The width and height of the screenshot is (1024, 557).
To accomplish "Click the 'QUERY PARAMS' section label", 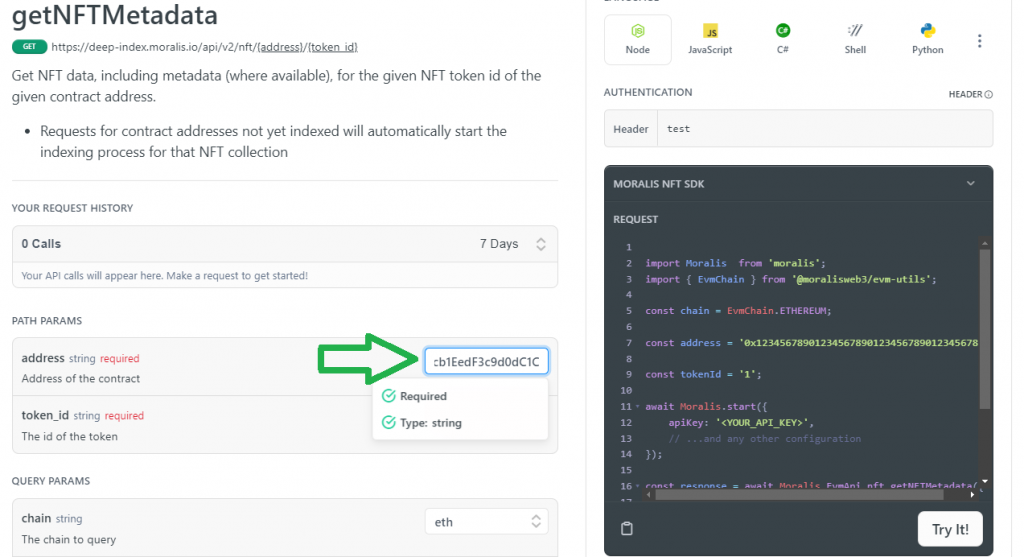I will [51, 481].
